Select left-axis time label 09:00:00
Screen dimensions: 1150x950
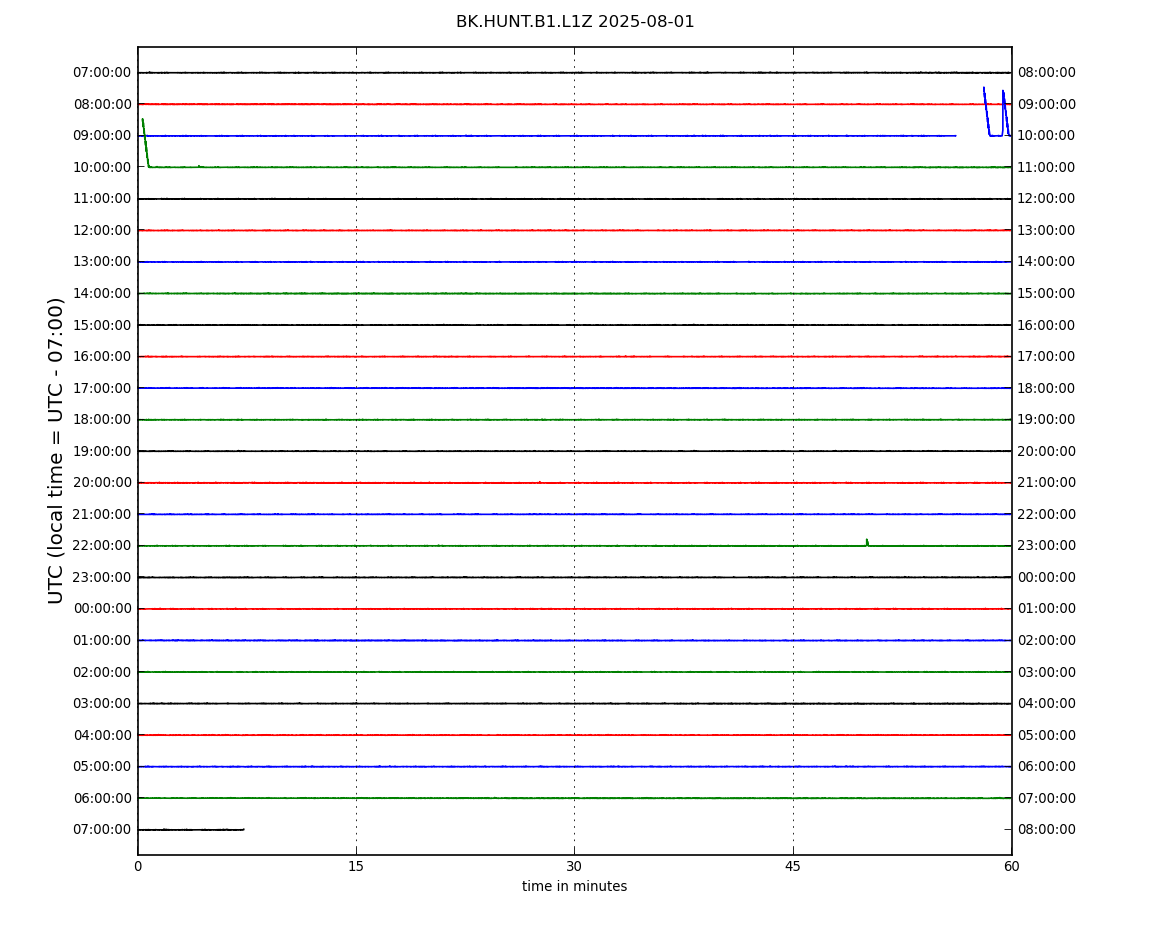point(103,136)
